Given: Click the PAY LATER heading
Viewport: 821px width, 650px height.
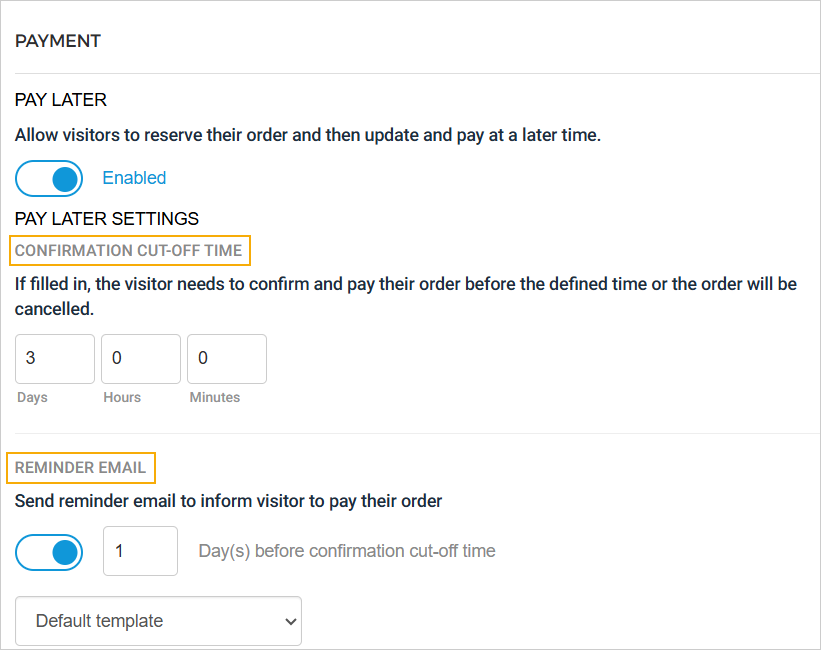Looking at the screenshot, I should tap(61, 100).
